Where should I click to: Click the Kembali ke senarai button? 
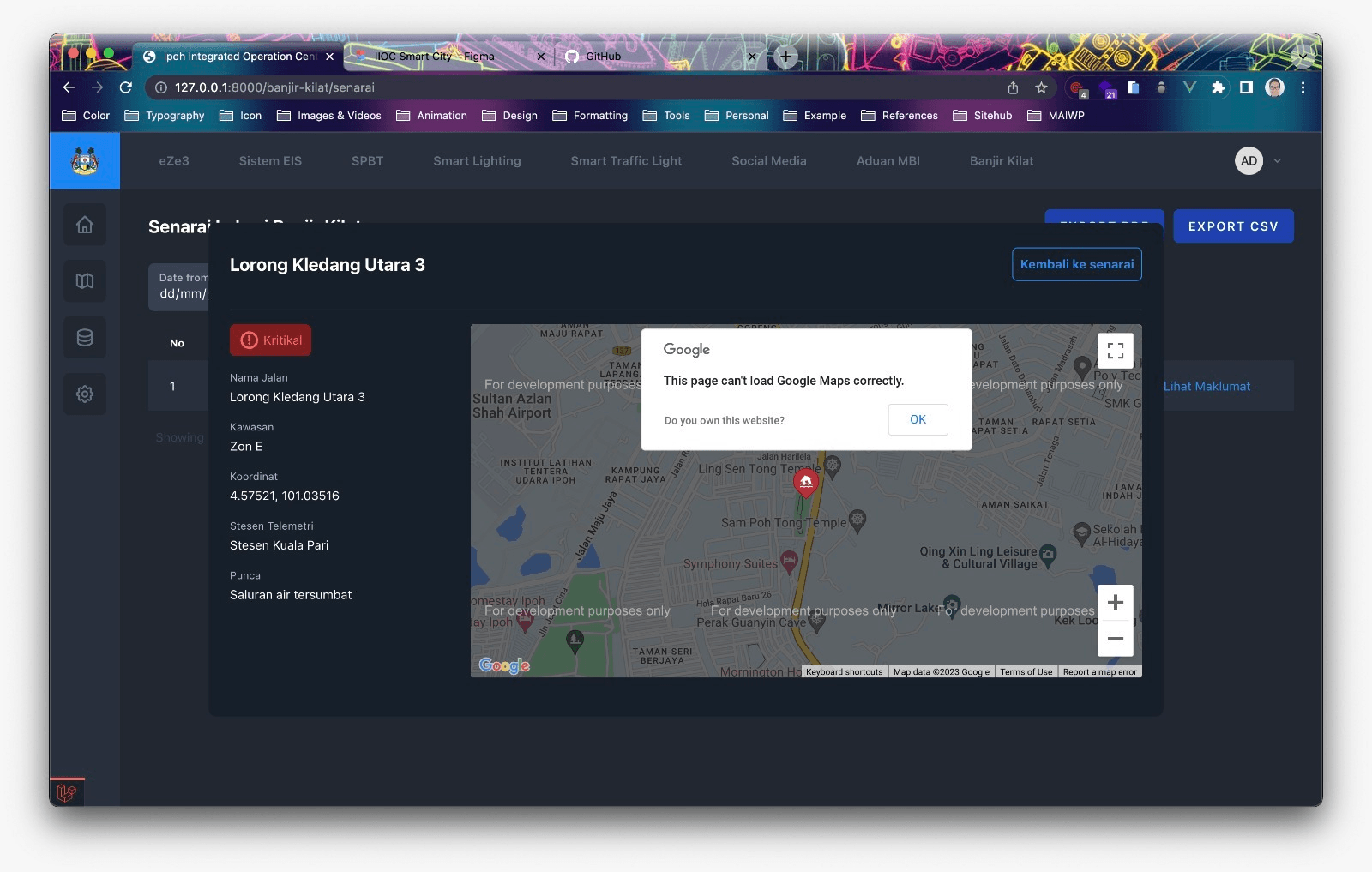pos(1076,264)
